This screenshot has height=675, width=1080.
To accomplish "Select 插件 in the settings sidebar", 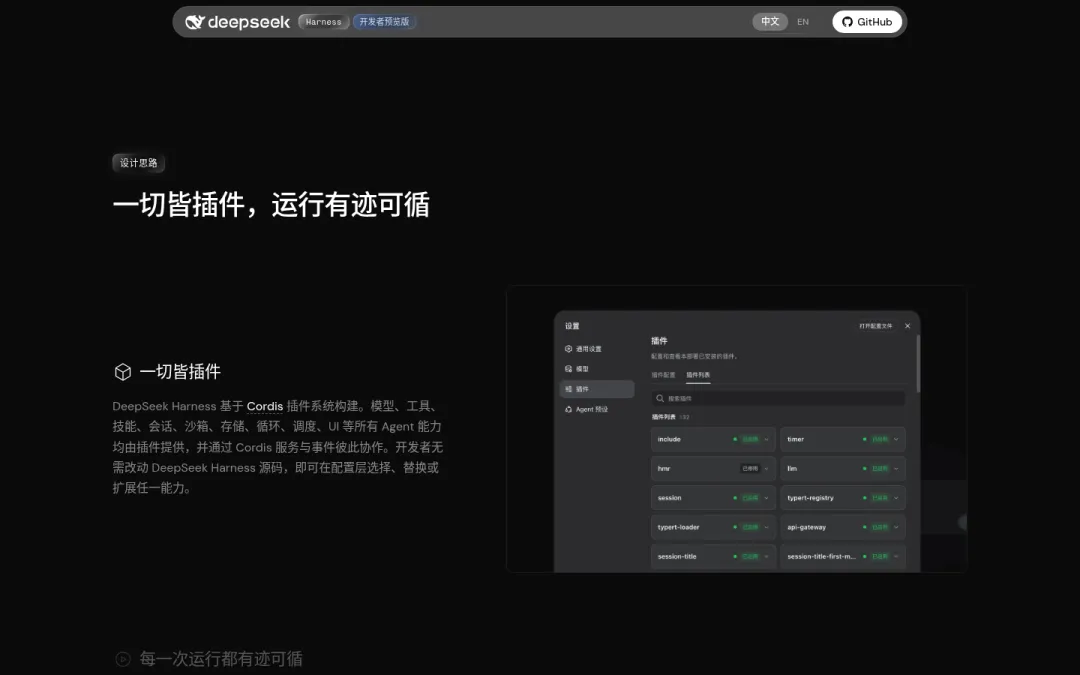I will point(597,389).
